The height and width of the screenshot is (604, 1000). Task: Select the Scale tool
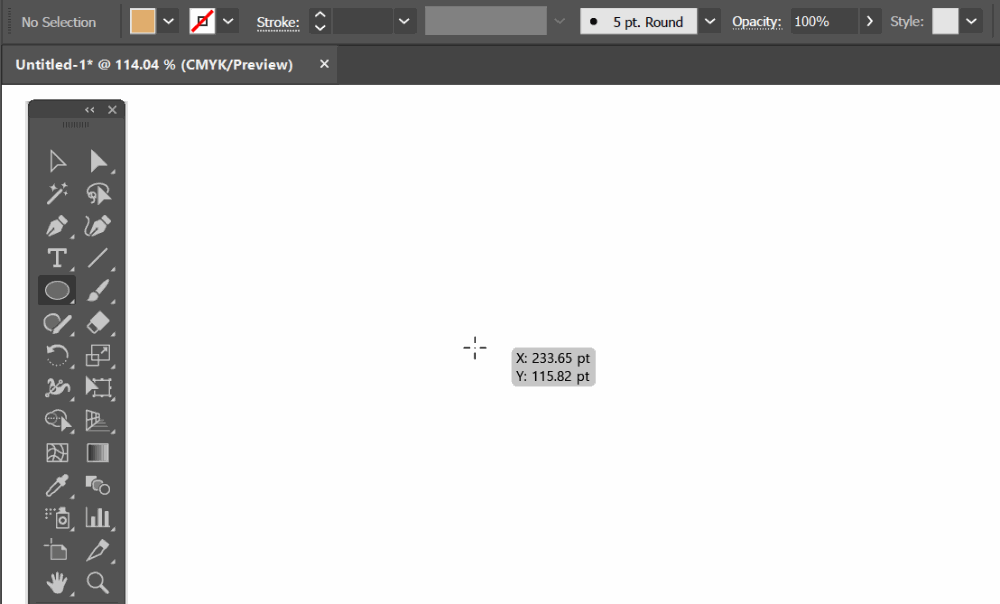pos(98,355)
